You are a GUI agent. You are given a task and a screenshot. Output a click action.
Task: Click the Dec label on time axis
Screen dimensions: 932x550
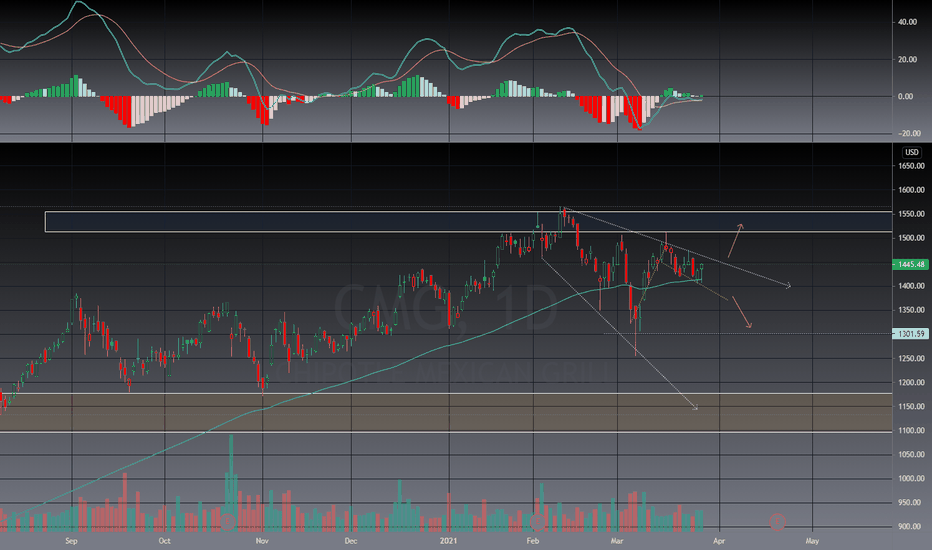(x=351, y=541)
